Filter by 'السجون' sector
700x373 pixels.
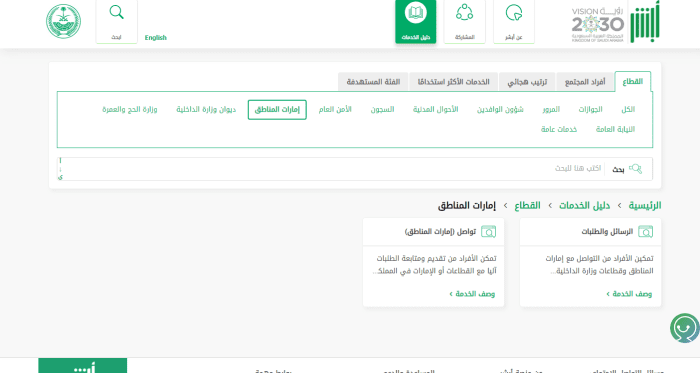[x=382, y=109]
